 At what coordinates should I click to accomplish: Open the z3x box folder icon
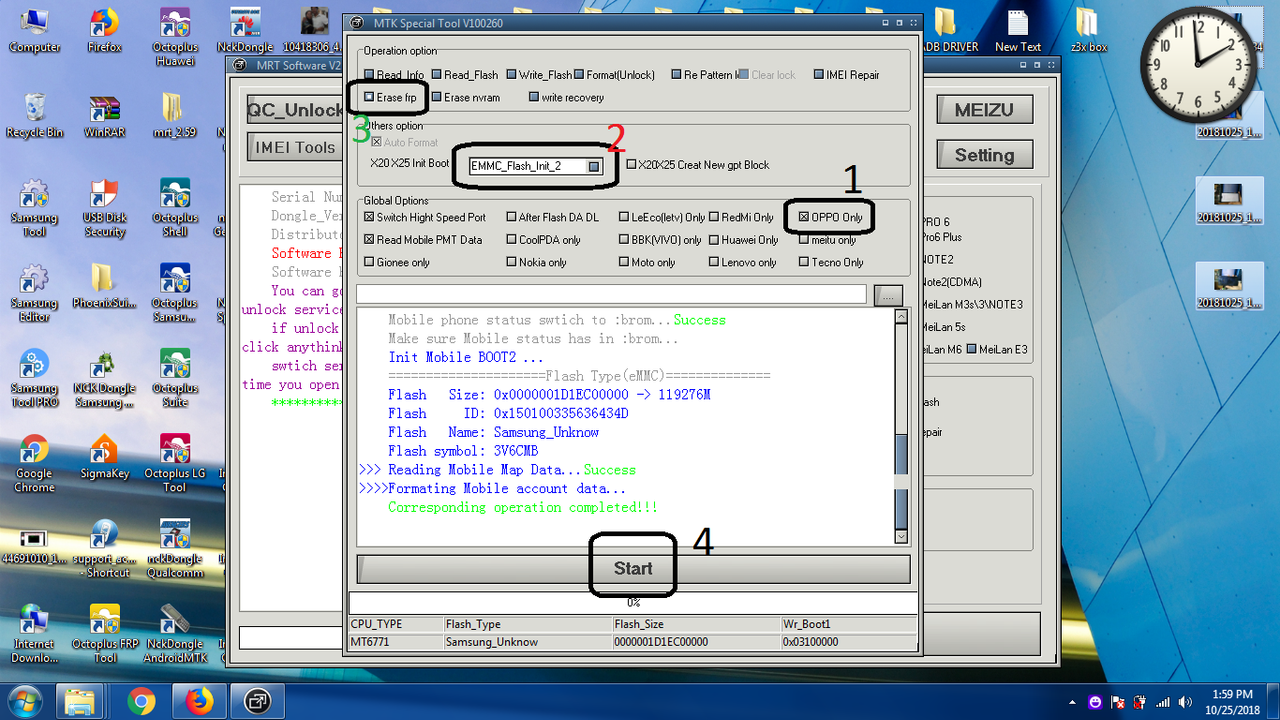1088,30
